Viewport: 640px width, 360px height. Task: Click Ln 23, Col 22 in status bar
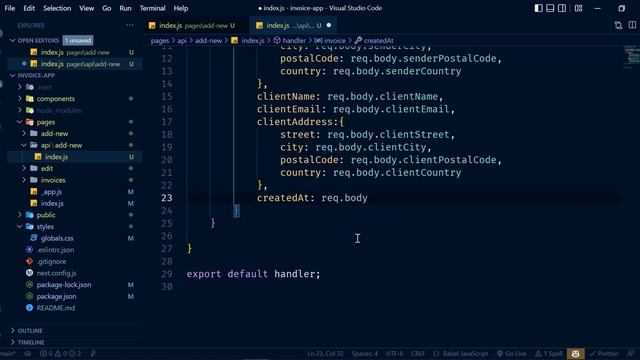(x=325, y=354)
